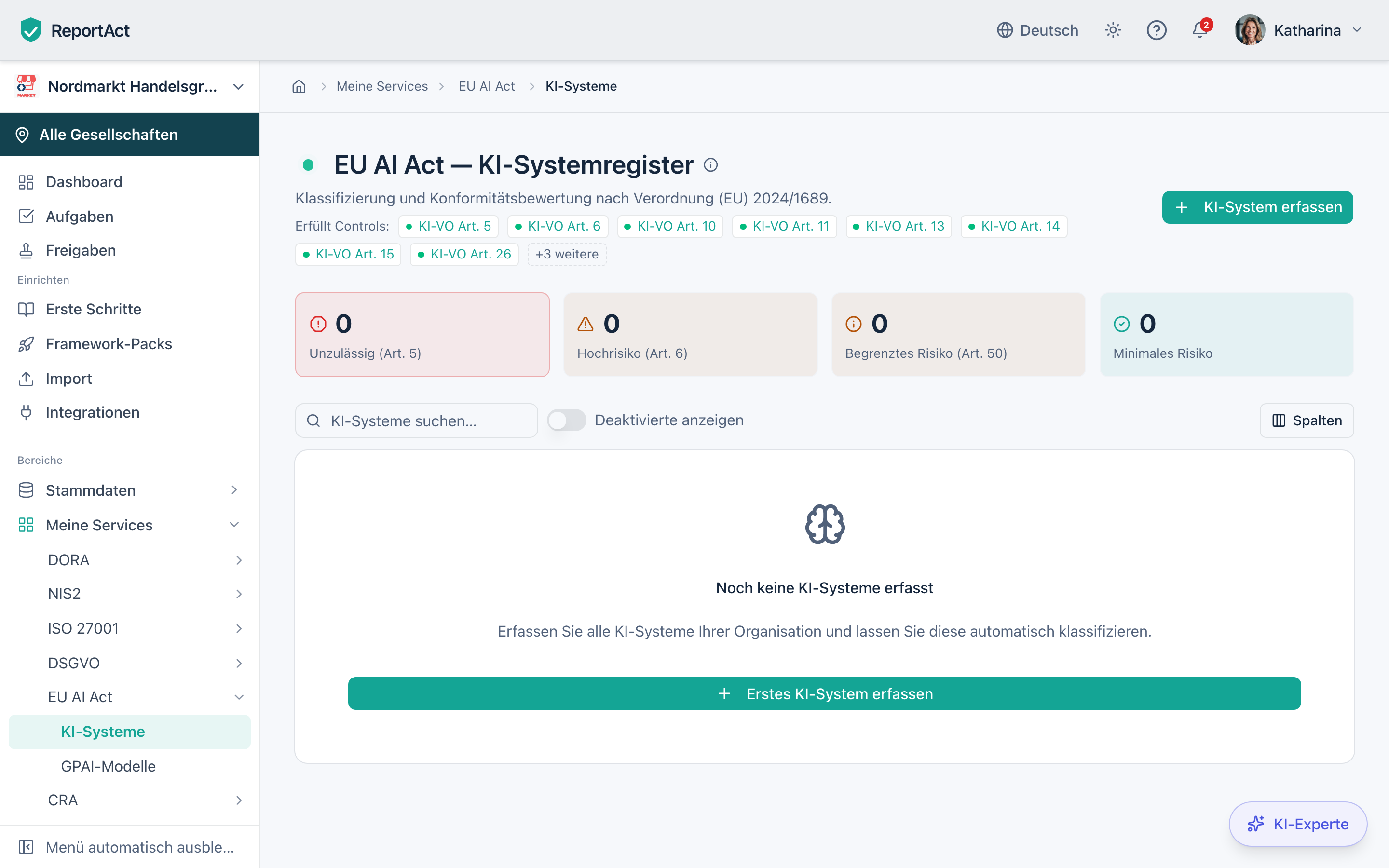Click the KI-VO Art. 15 control chip

(x=348, y=254)
